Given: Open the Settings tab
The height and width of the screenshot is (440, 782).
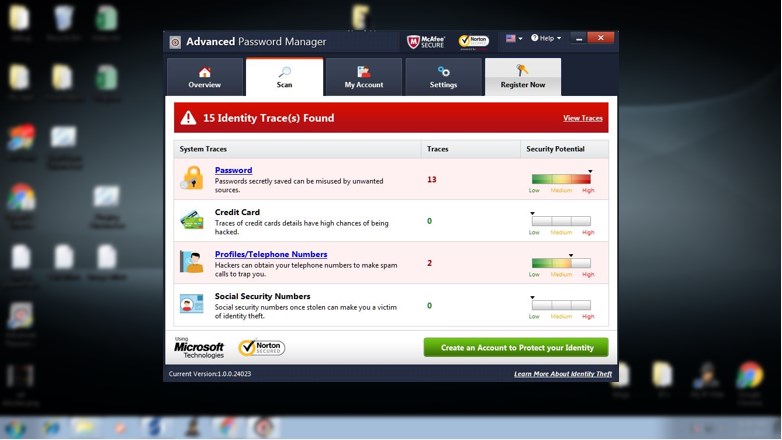Looking at the screenshot, I should point(443,77).
